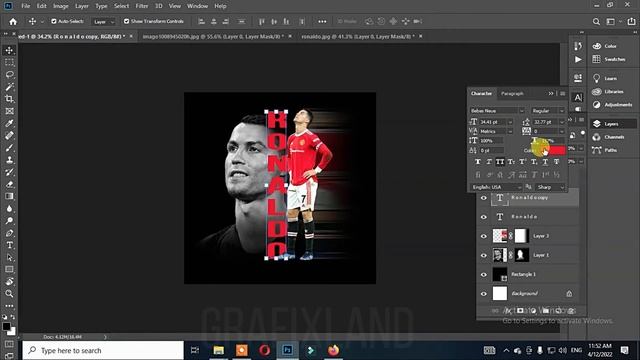Screen dimensions: 640x360
Task: Select the Blur tool
Action: coord(9,209)
